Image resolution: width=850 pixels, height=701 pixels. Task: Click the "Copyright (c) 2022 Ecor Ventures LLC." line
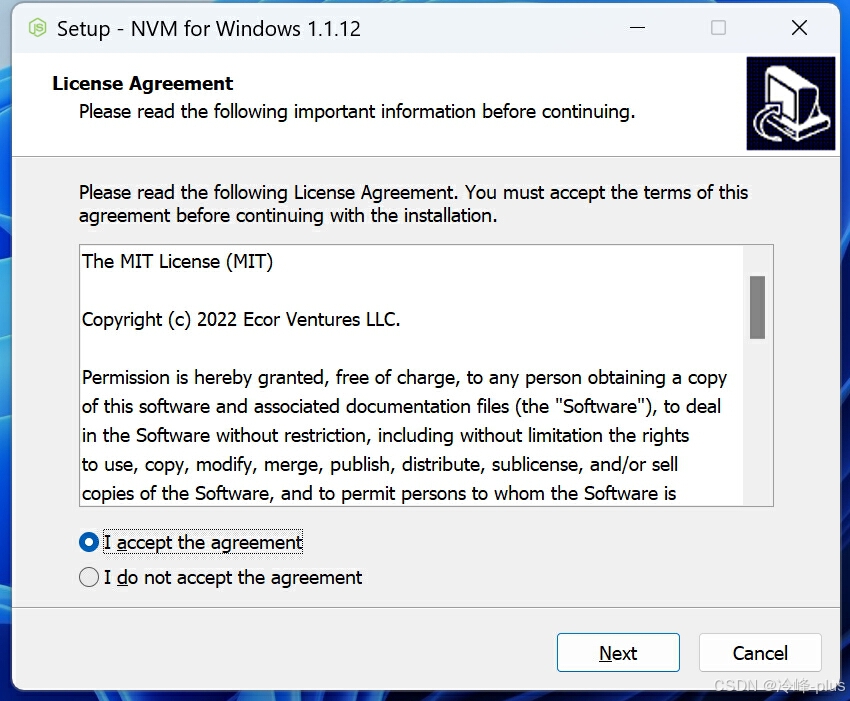point(241,320)
